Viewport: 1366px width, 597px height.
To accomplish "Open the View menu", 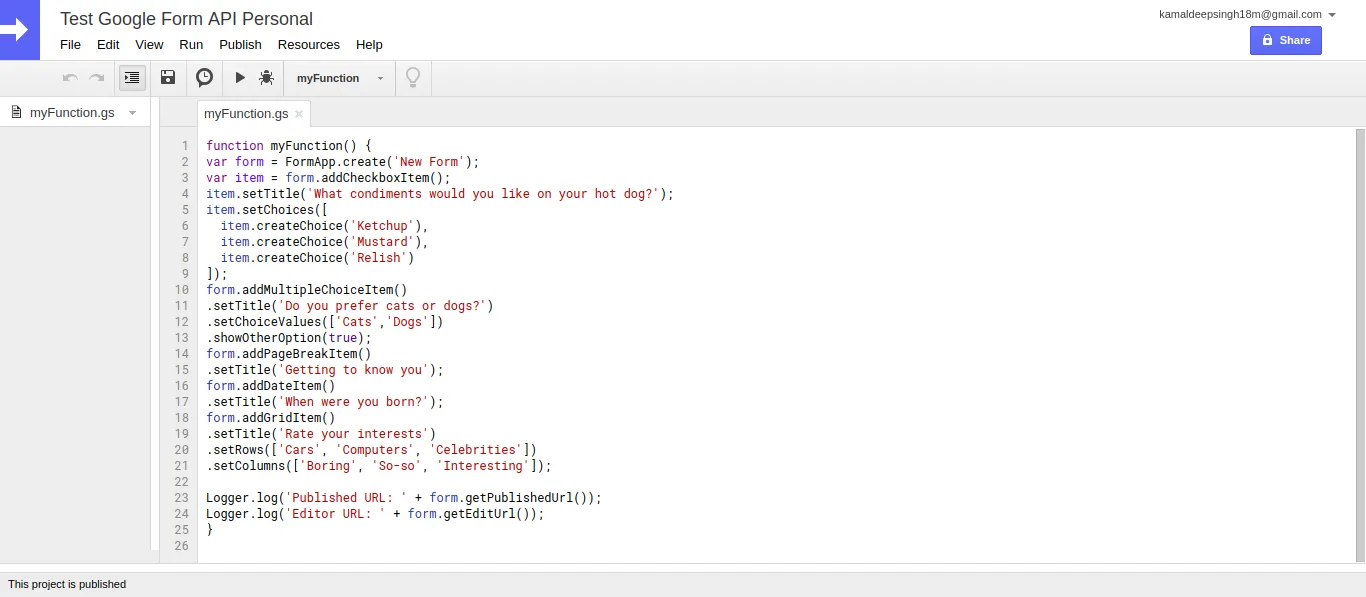I will tap(149, 44).
